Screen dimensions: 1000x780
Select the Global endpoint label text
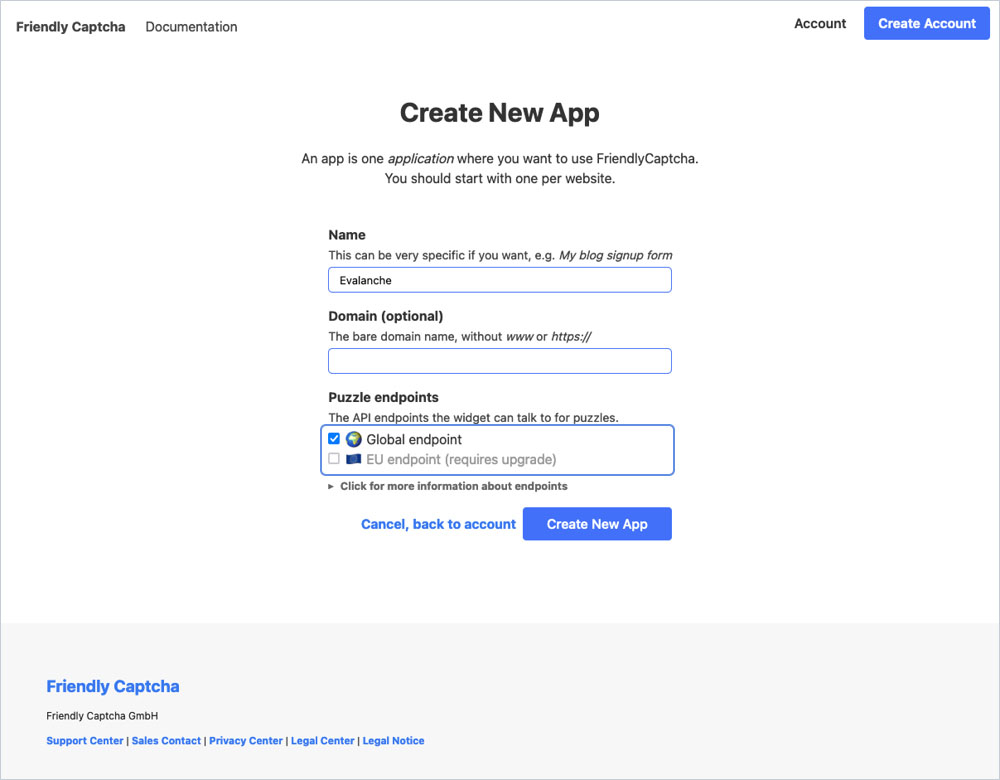click(x=414, y=439)
